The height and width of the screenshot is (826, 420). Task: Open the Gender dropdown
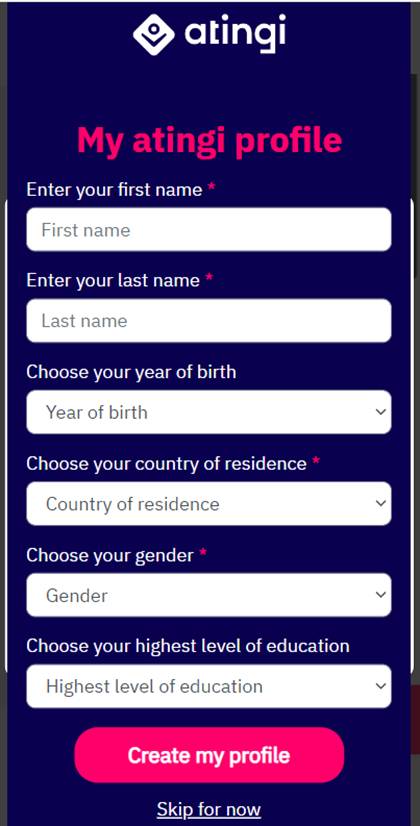[x=209, y=595]
